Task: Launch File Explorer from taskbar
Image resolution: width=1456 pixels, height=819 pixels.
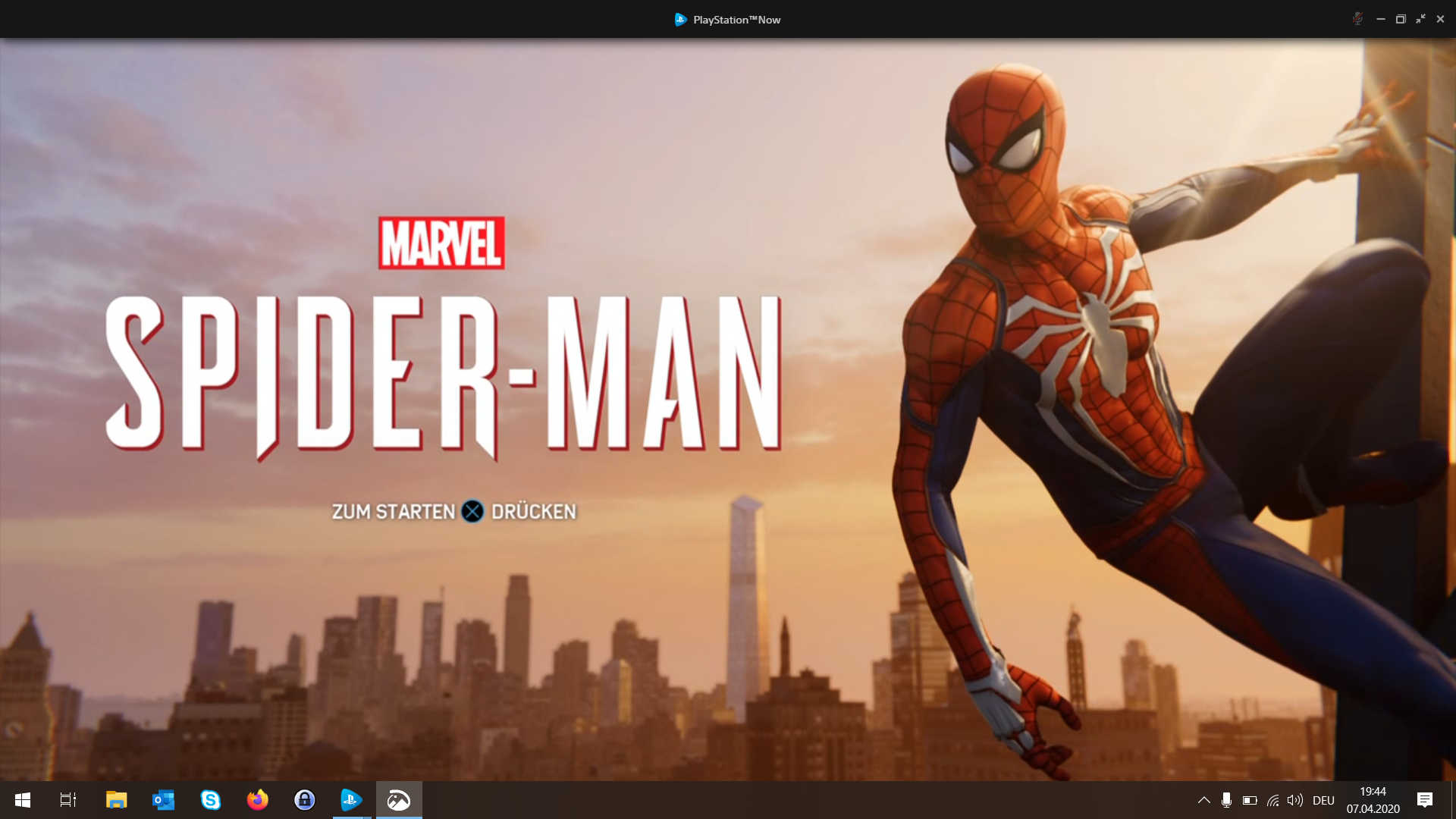Action: 116,799
